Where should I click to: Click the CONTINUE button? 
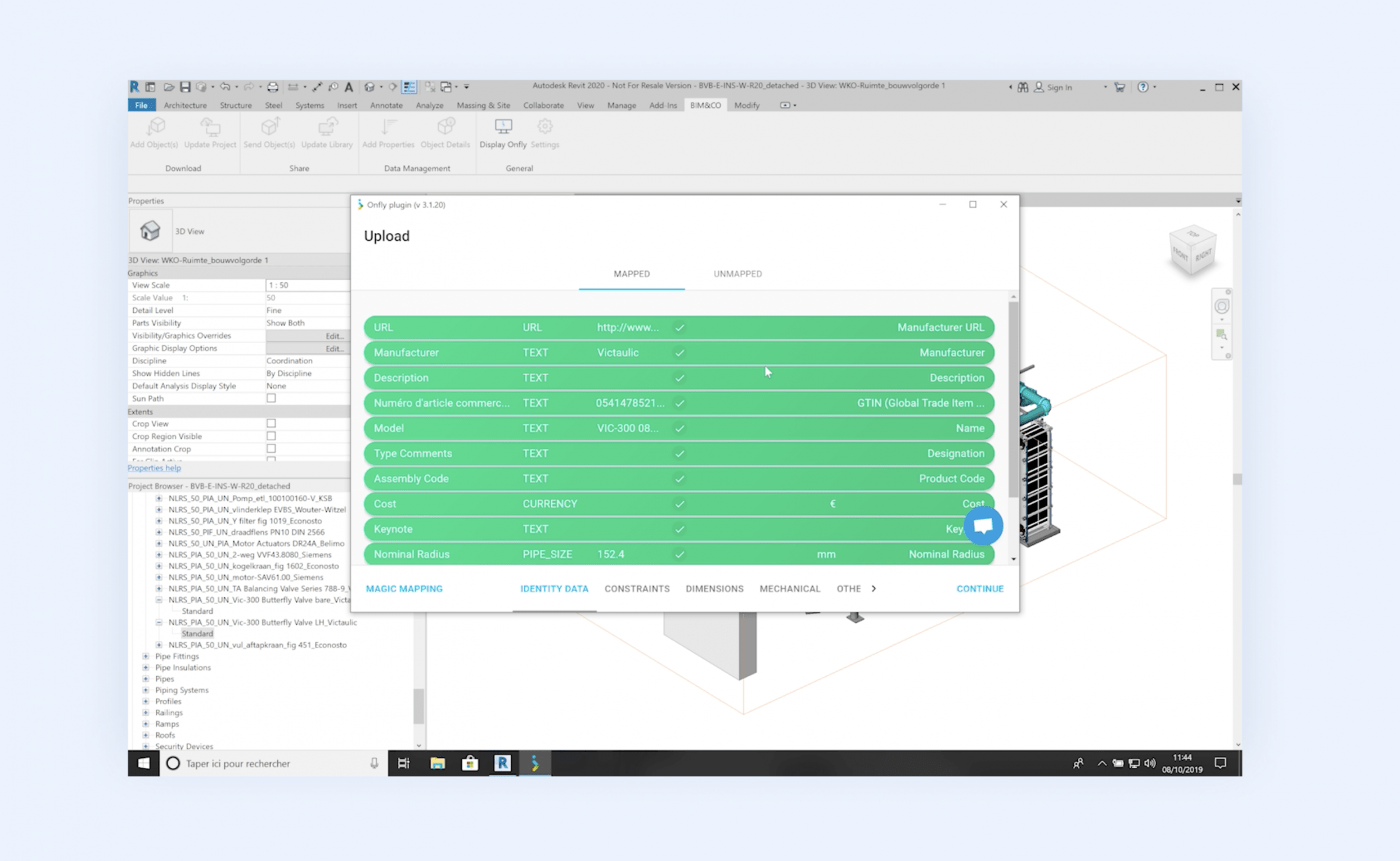[979, 589]
